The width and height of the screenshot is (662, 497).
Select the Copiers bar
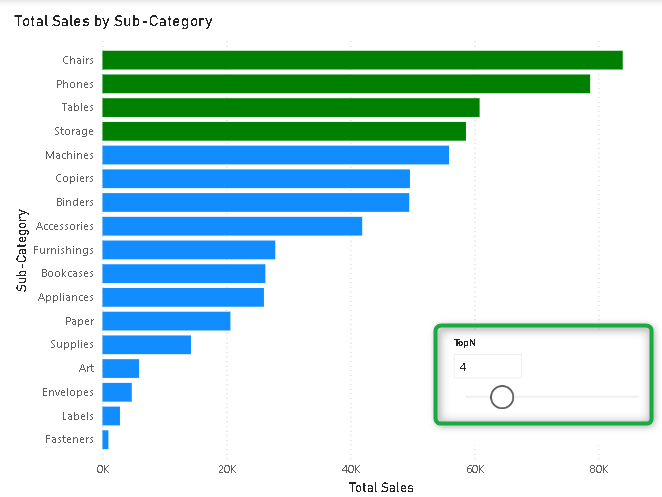click(x=256, y=178)
